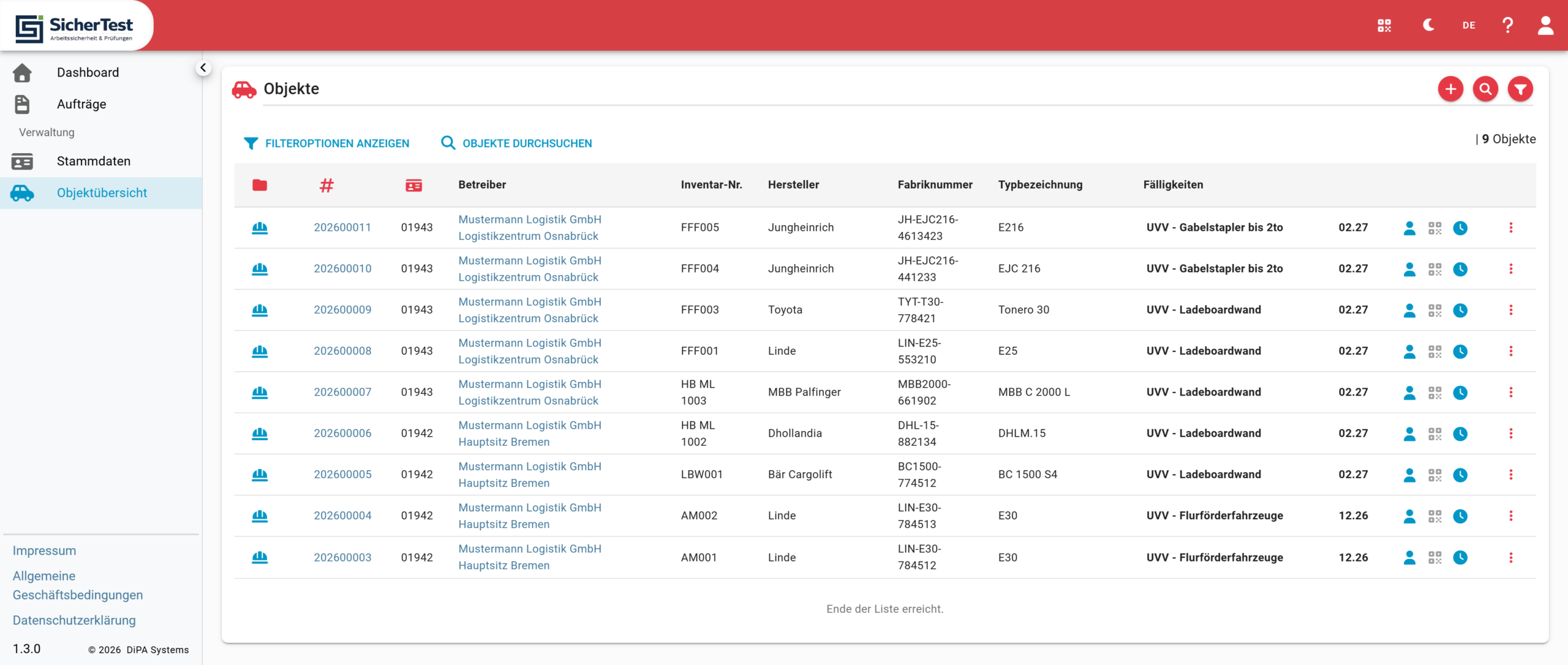Open DE language selector
The width and height of the screenshot is (1568, 665).
1468,25
